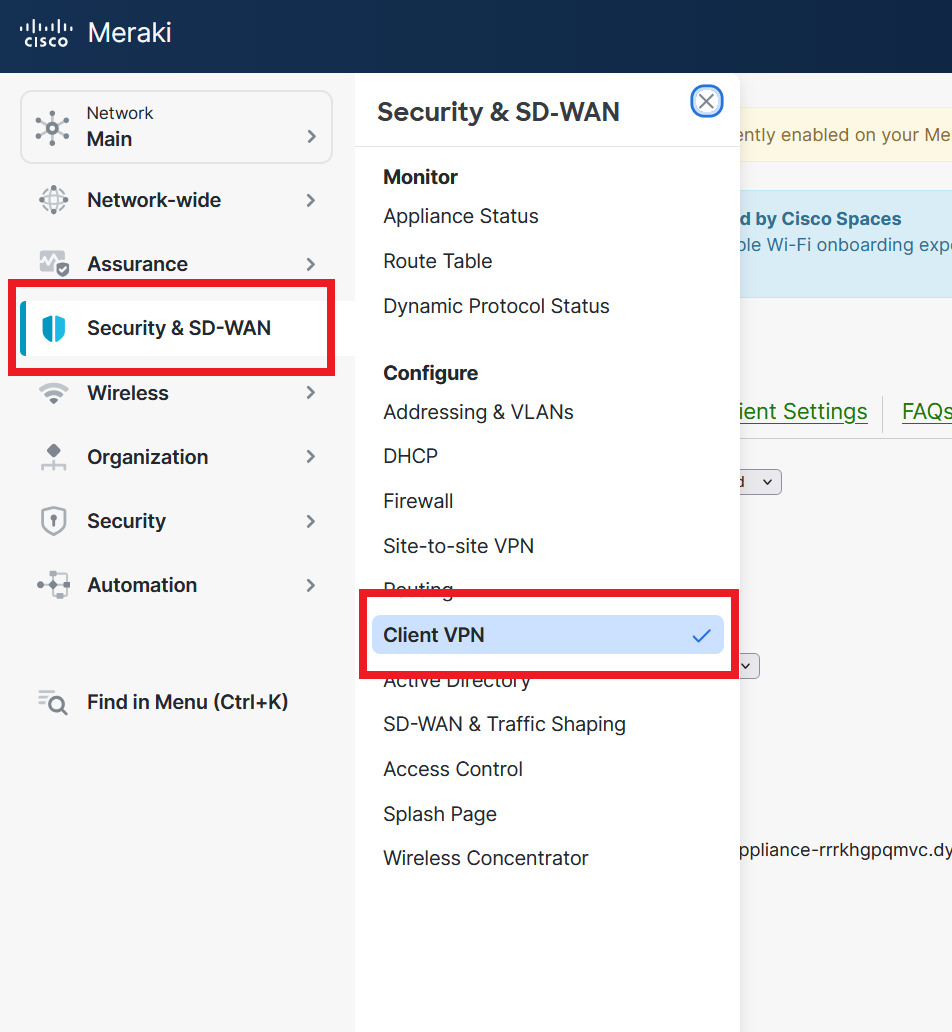
Task: Click the Meraki brand text
Action: (x=130, y=33)
